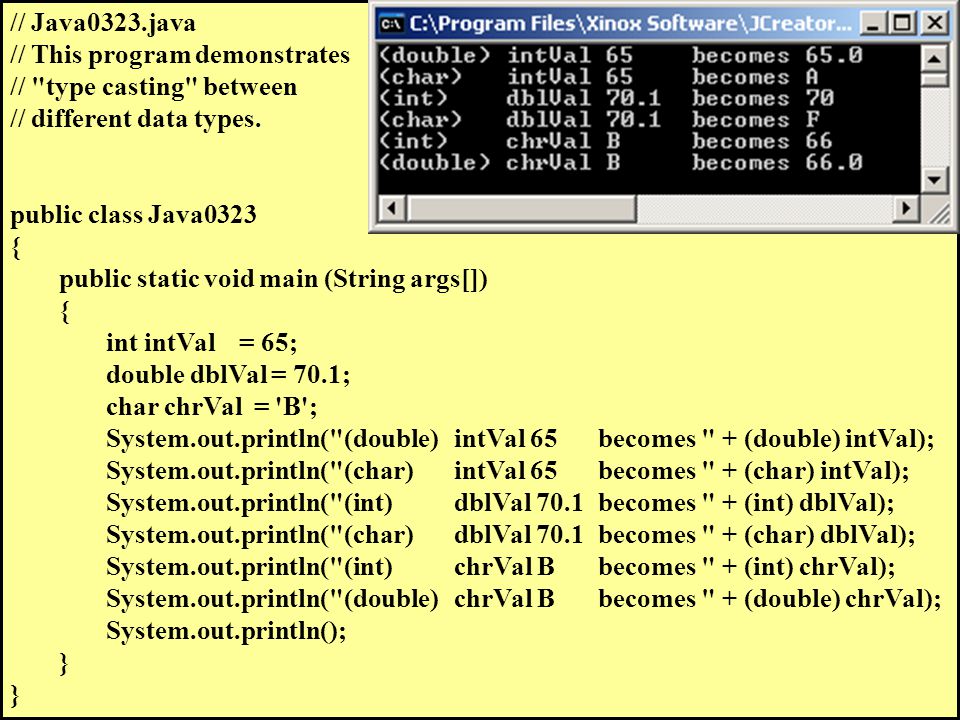Image resolution: width=960 pixels, height=720 pixels.
Task: Close the JCreator console window
Action: [934, 24]
